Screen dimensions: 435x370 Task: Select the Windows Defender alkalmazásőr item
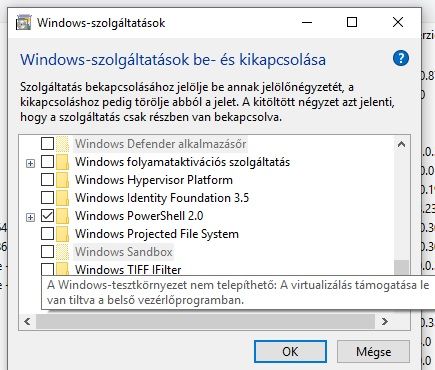tap(160, 144)
